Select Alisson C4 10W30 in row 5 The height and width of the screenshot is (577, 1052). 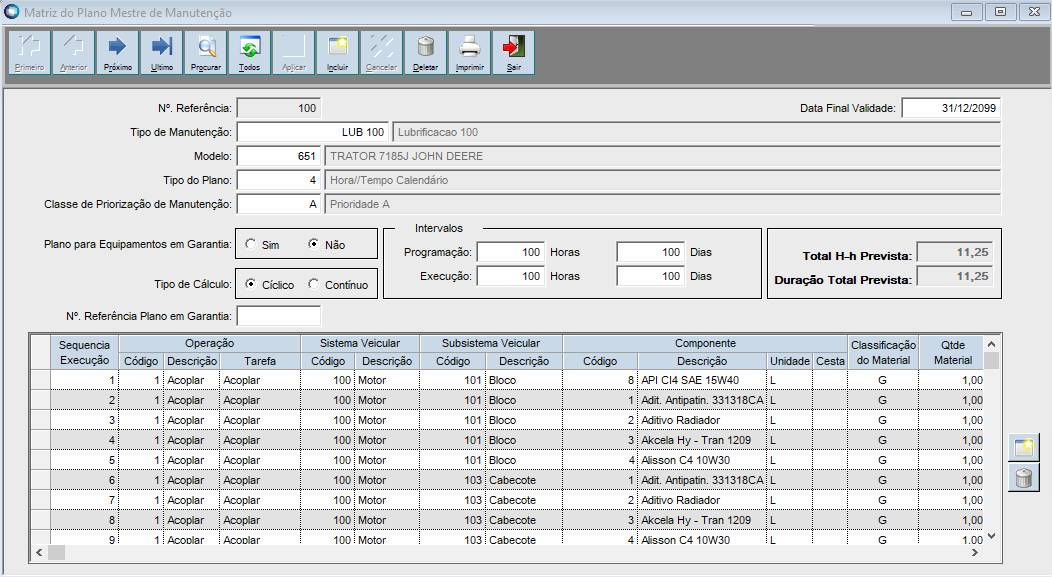(702, 460)
